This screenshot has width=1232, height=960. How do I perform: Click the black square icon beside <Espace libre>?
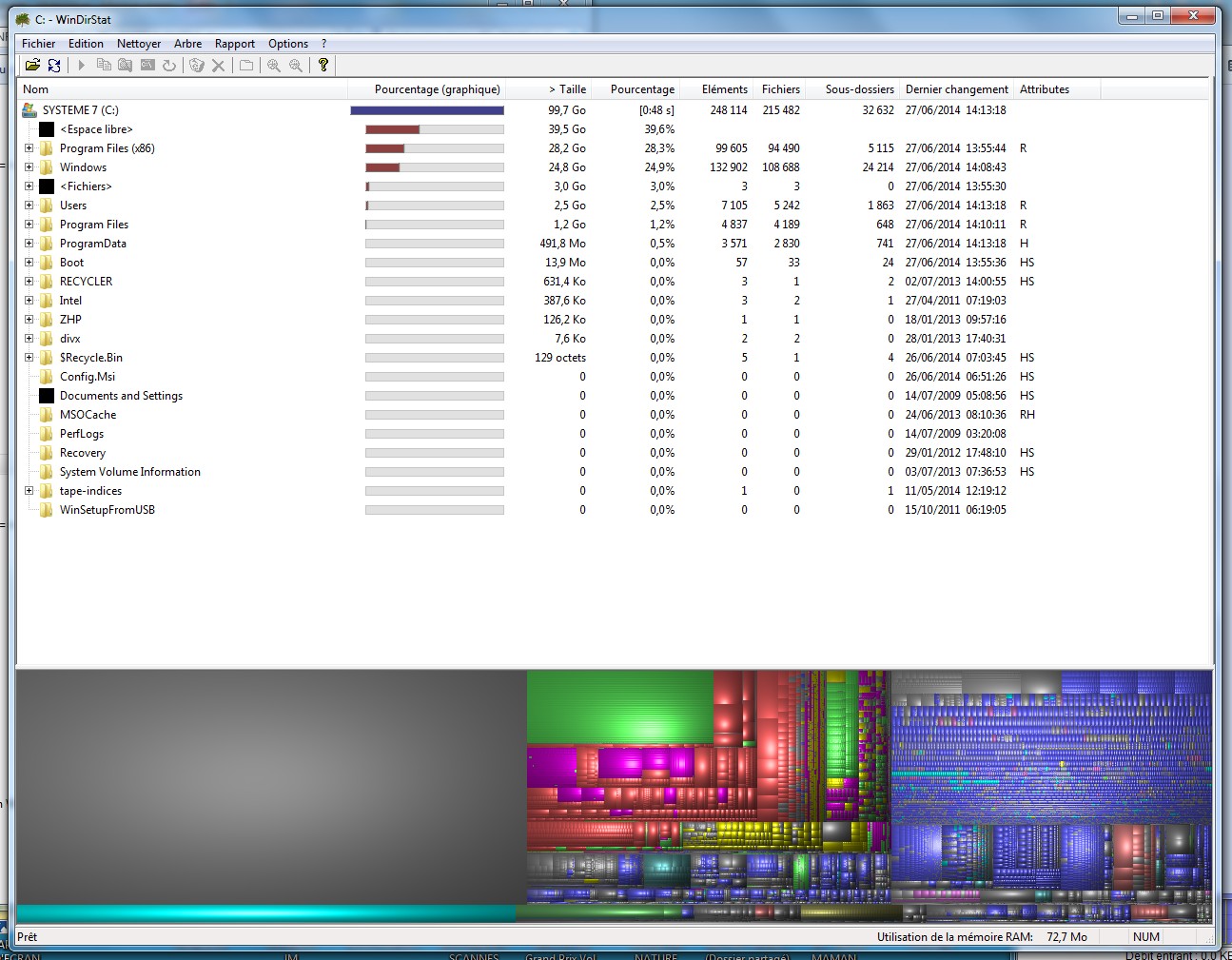click(x=47, y=129)
